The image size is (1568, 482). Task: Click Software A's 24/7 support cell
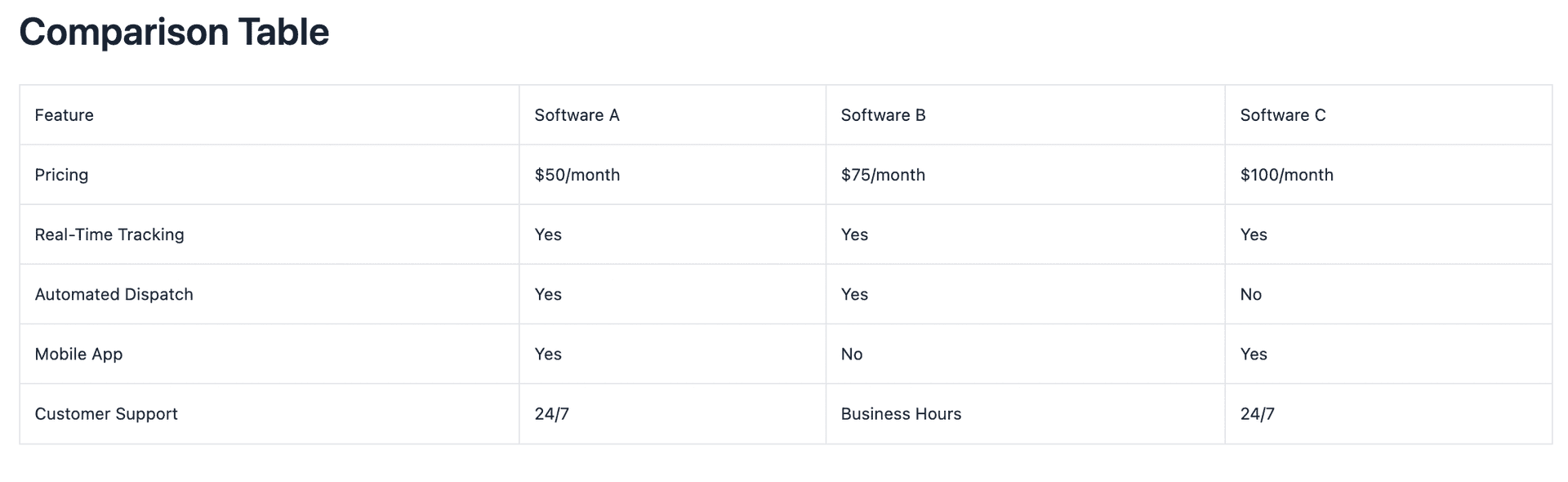pyautogui.click(x=672, y=414)
